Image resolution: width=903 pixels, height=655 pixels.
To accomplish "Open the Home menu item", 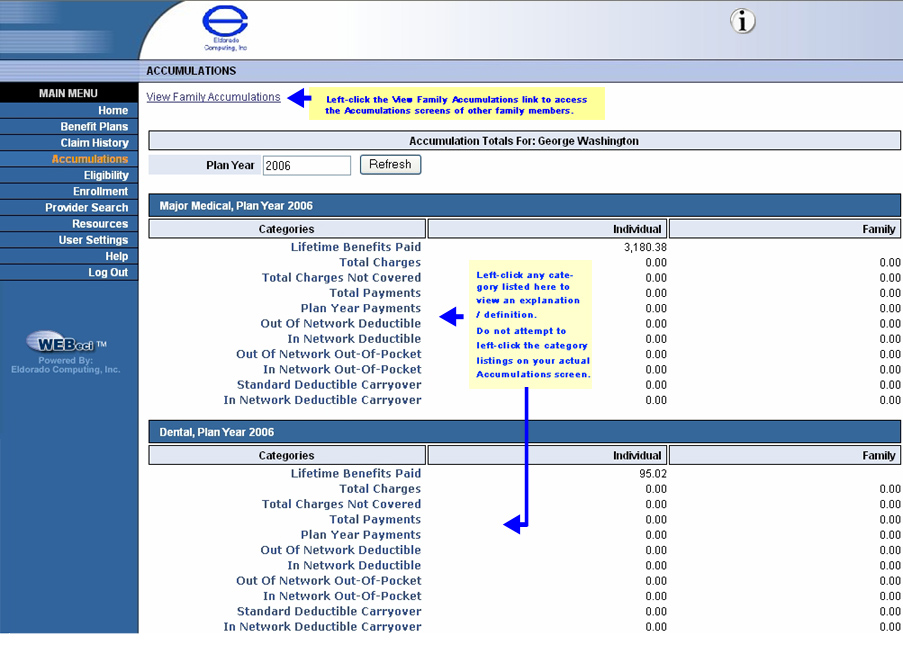I will pos(112,110).
